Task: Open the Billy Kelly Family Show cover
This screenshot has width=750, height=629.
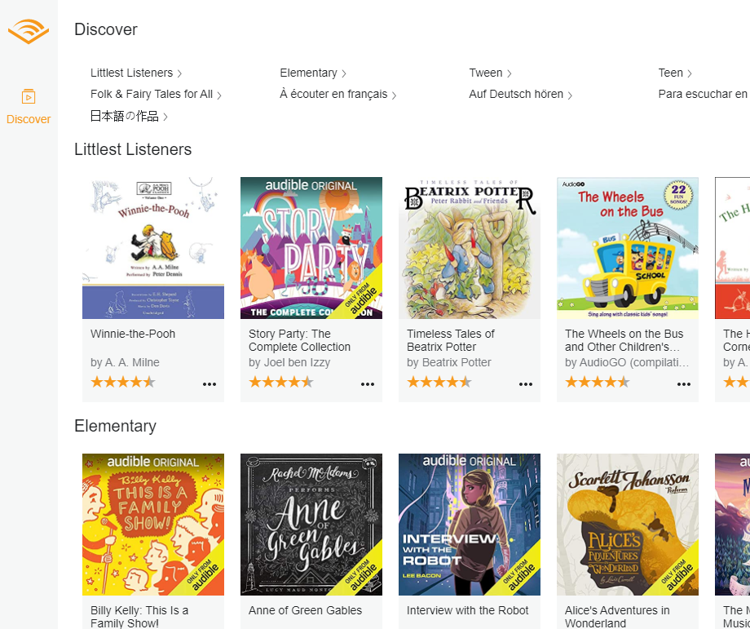Action: pyautogui.click(x=153, y=525)
